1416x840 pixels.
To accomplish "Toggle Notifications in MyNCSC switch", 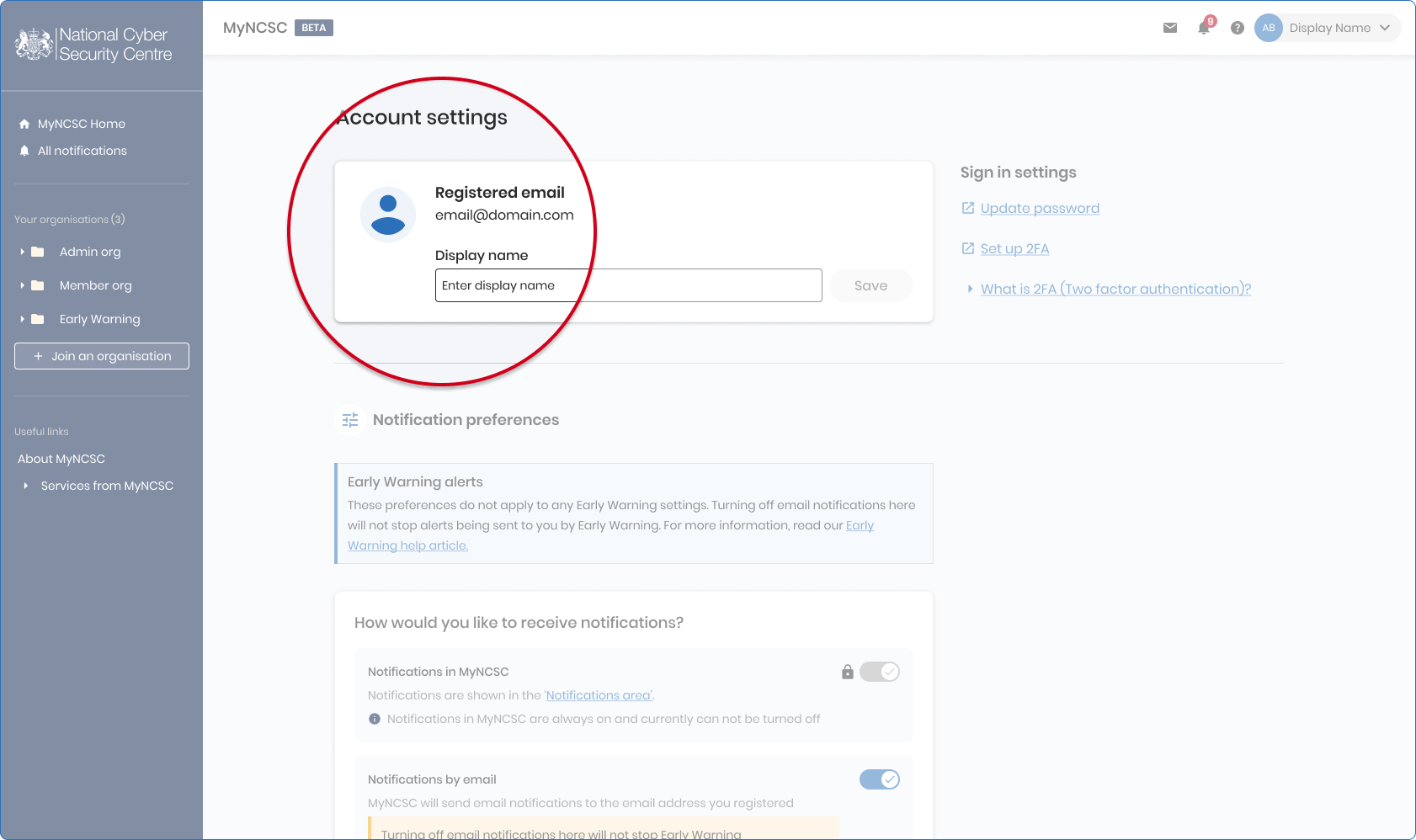I will point(880,672).
